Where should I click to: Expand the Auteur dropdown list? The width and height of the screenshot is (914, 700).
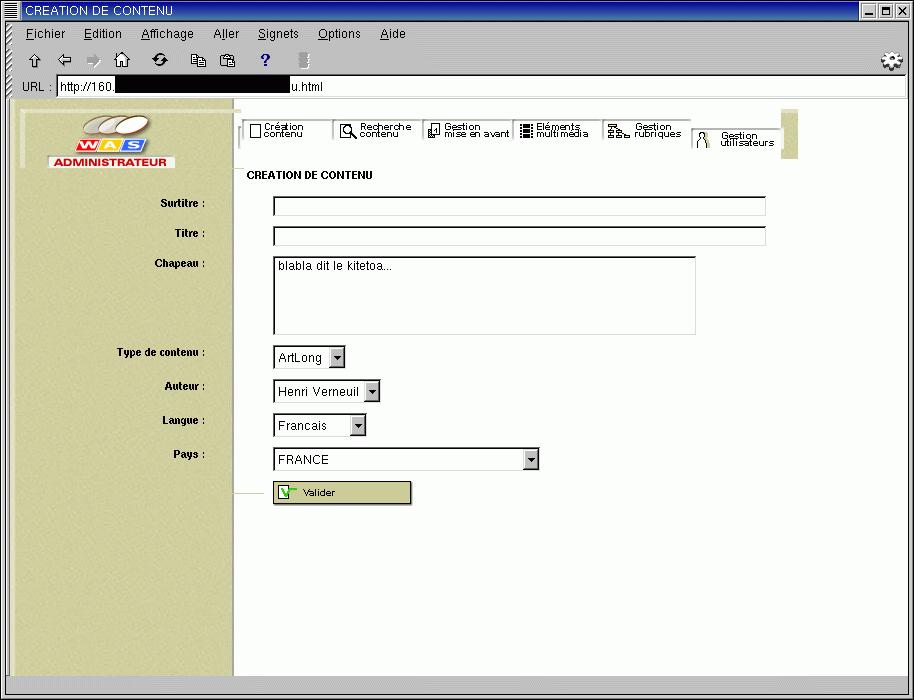372,392
